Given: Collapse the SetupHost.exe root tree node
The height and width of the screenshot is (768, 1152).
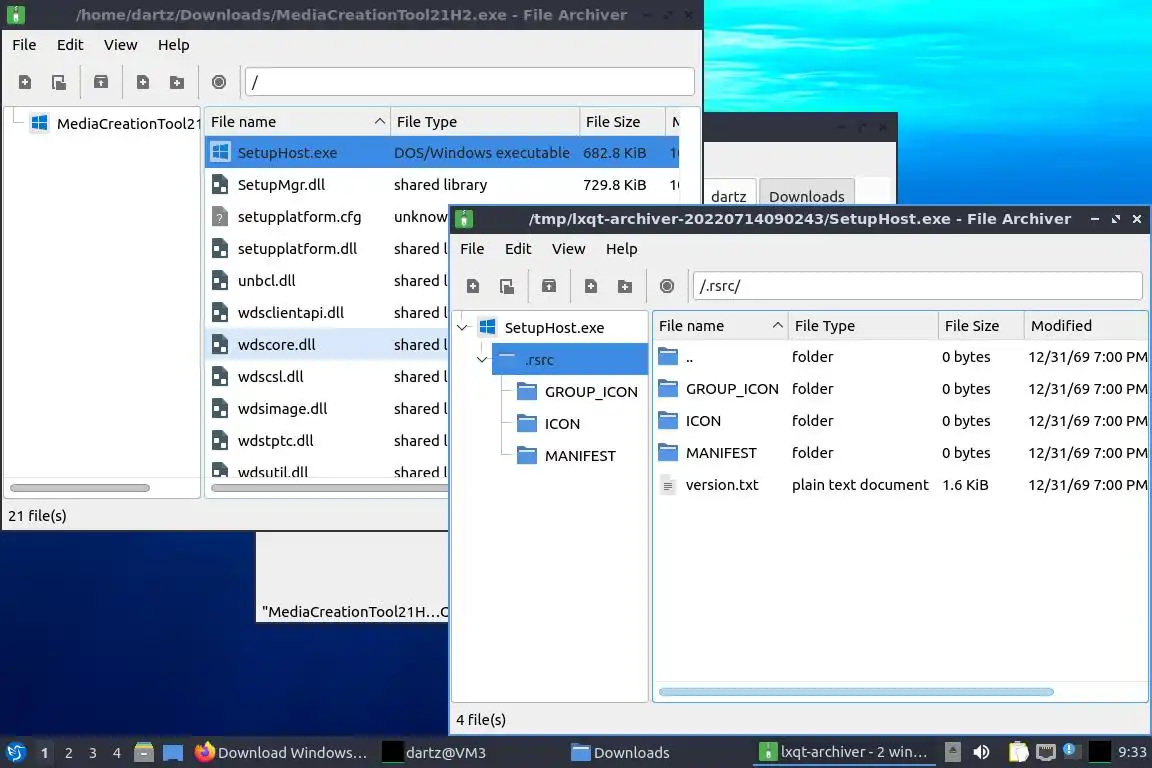Looking at the screenshot, I should 462,327.
